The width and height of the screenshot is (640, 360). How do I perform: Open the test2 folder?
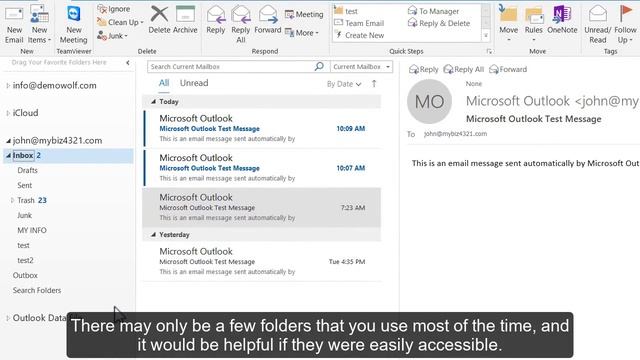[x=25, y=260]
